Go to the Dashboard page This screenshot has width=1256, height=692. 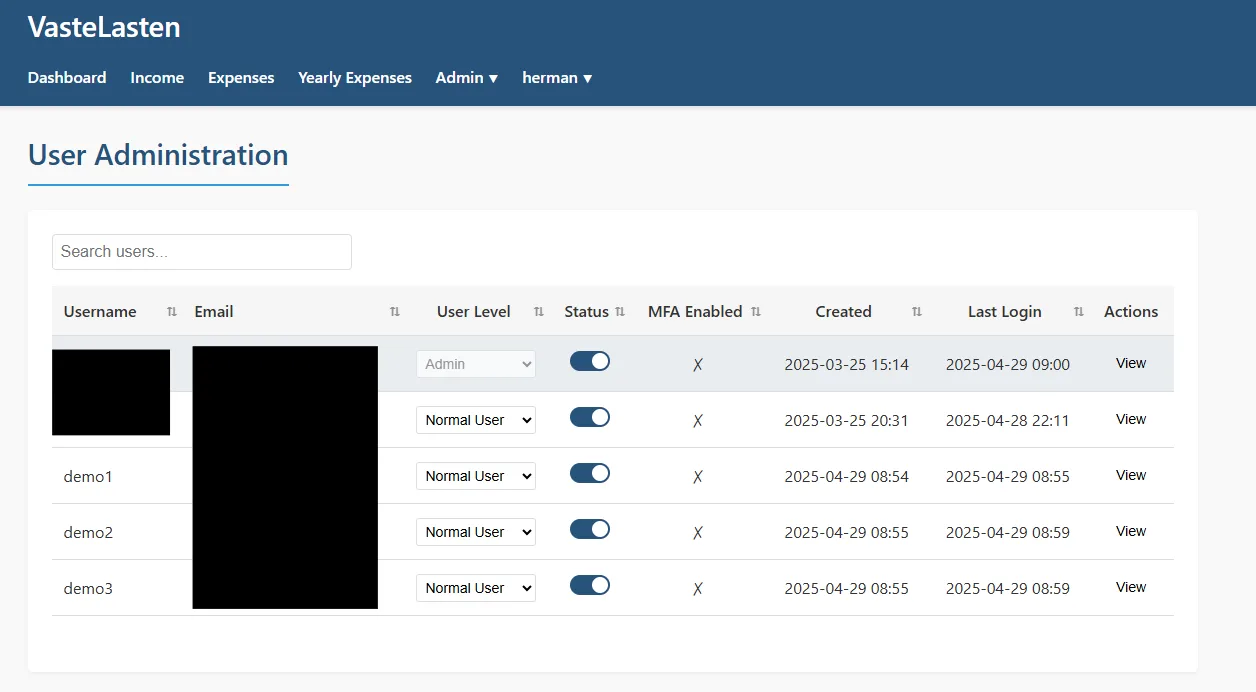pyautogui.click(x=67, y=78)
